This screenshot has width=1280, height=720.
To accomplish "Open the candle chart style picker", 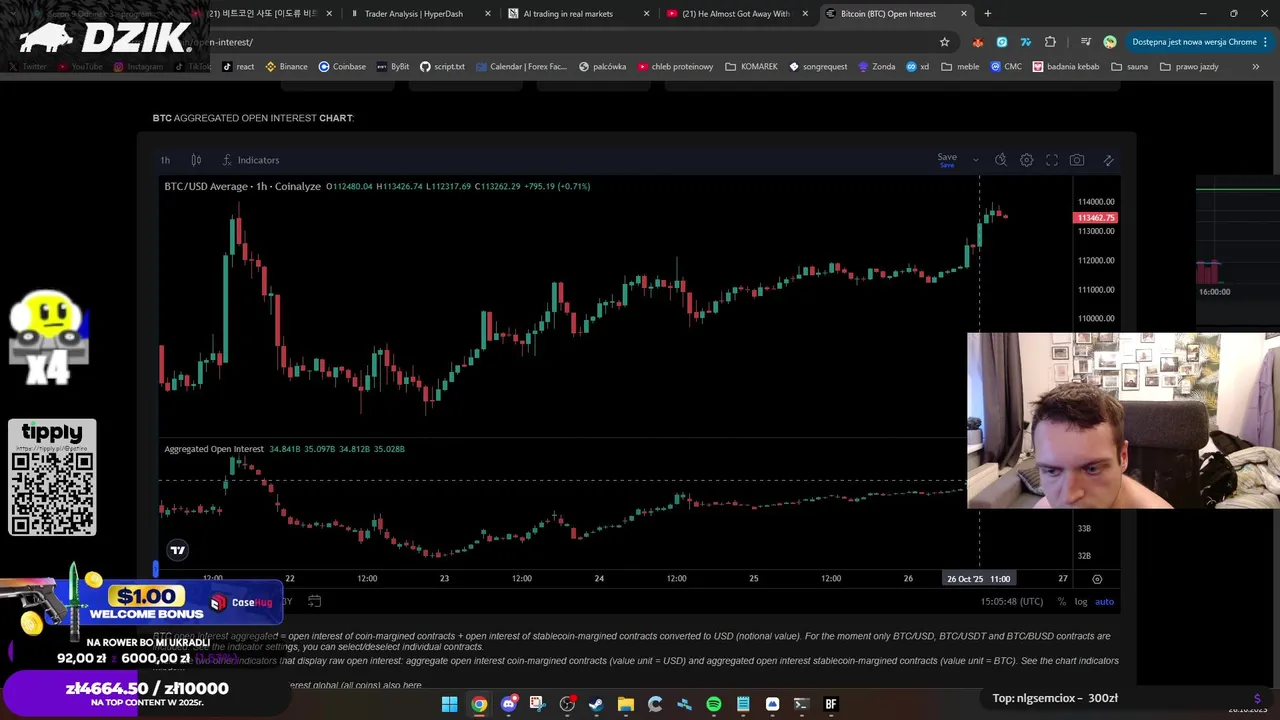I will coord(196,160).
